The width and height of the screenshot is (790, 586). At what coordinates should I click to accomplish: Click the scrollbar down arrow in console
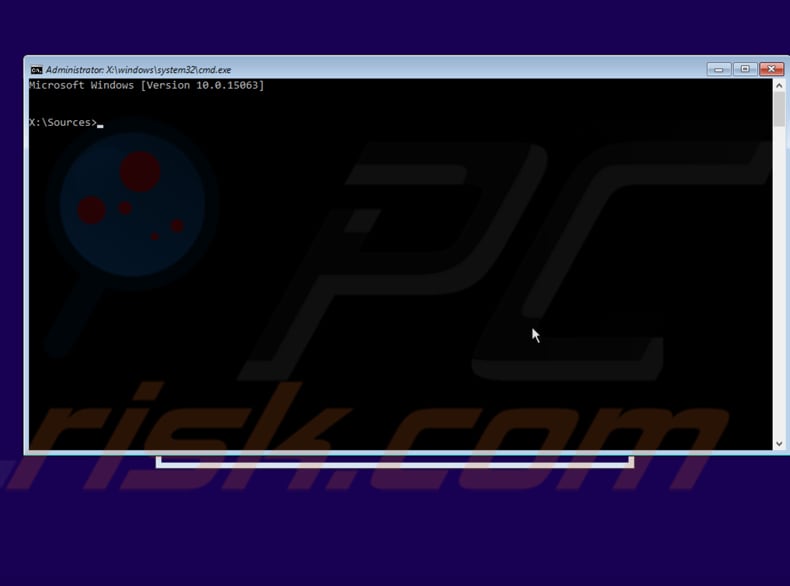(779, 443)
